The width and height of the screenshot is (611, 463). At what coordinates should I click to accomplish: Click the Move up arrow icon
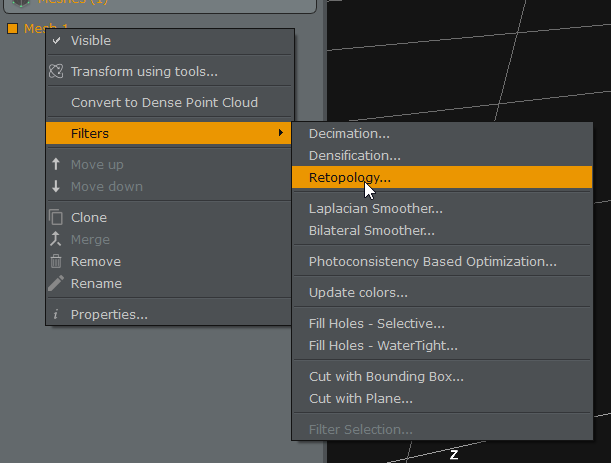pos(56,164)
